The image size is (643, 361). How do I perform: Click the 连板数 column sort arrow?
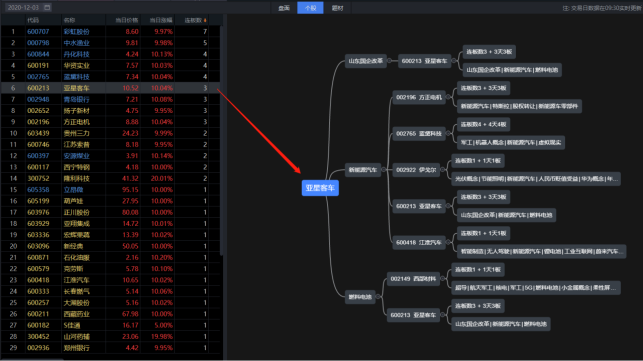click(205, 20)
